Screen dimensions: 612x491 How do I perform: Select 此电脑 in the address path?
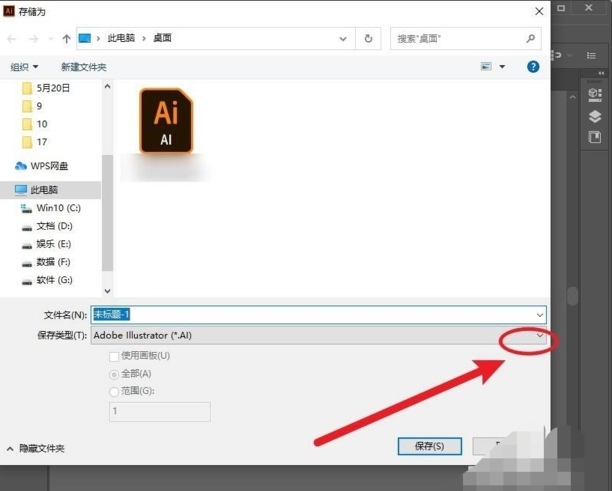click(x=121, y=38)
